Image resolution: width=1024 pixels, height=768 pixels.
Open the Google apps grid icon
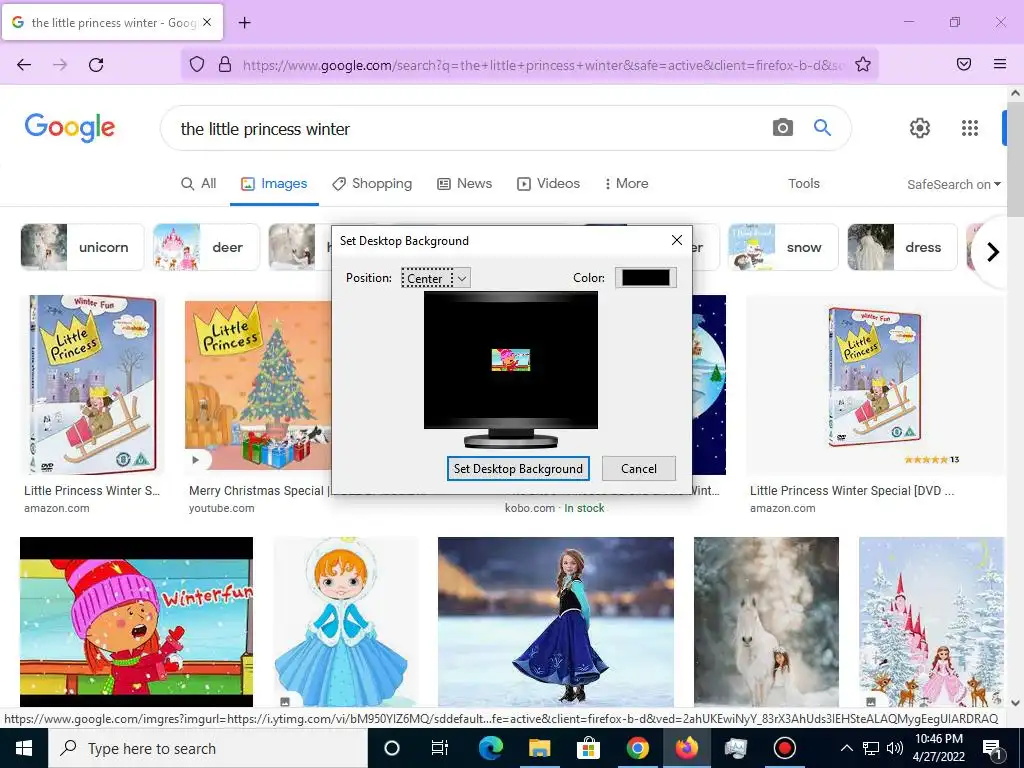point(970,128)
